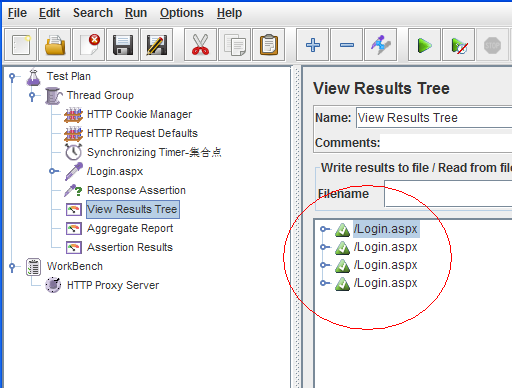Screen dimensions: 512x388
Task: Click the Collapse All minus icon
Action: pyautogui.click(x=347, y=45)
